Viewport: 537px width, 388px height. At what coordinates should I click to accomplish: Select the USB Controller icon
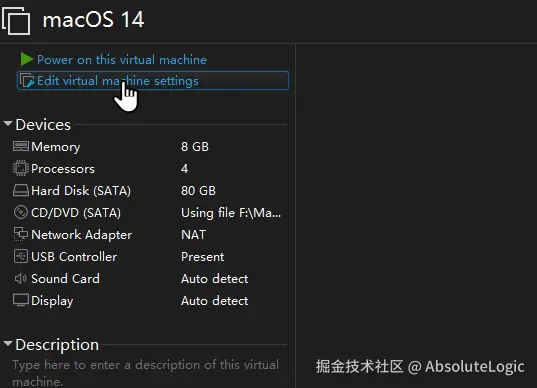point(21,256)
